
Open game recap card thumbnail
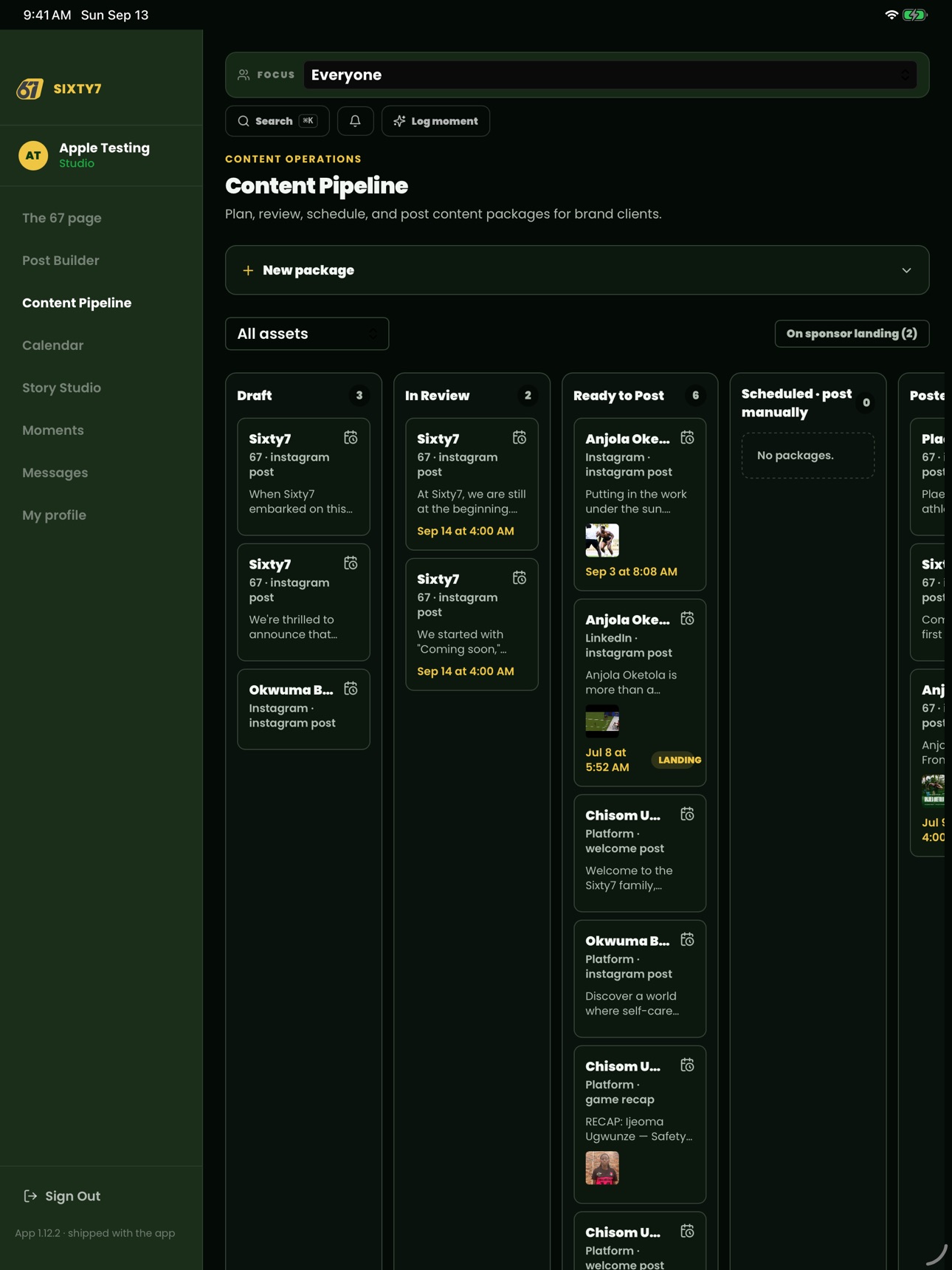click(x=602, y=1168)
